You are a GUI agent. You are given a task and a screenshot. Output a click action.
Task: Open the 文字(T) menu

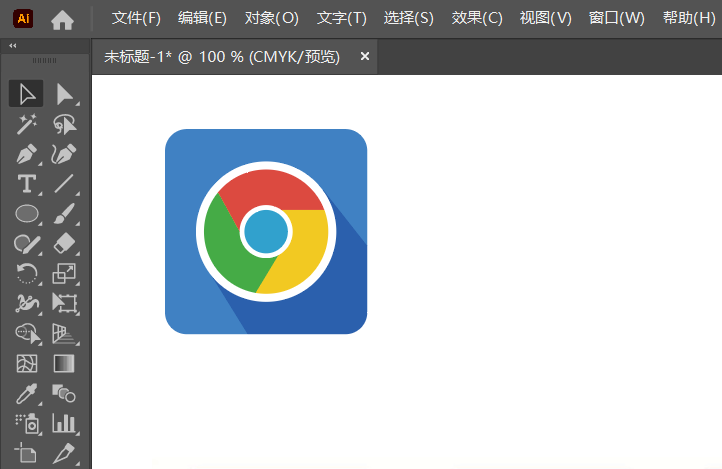click(342, 18)
